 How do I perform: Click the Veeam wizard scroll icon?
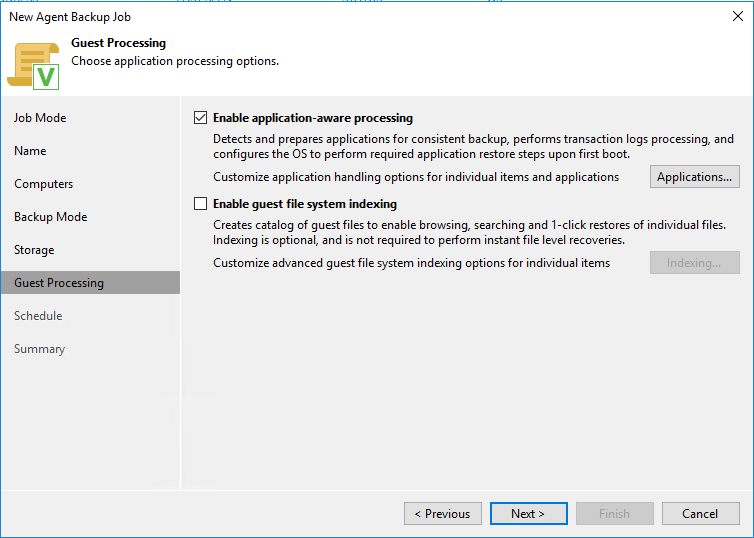[x=33, y=64]
